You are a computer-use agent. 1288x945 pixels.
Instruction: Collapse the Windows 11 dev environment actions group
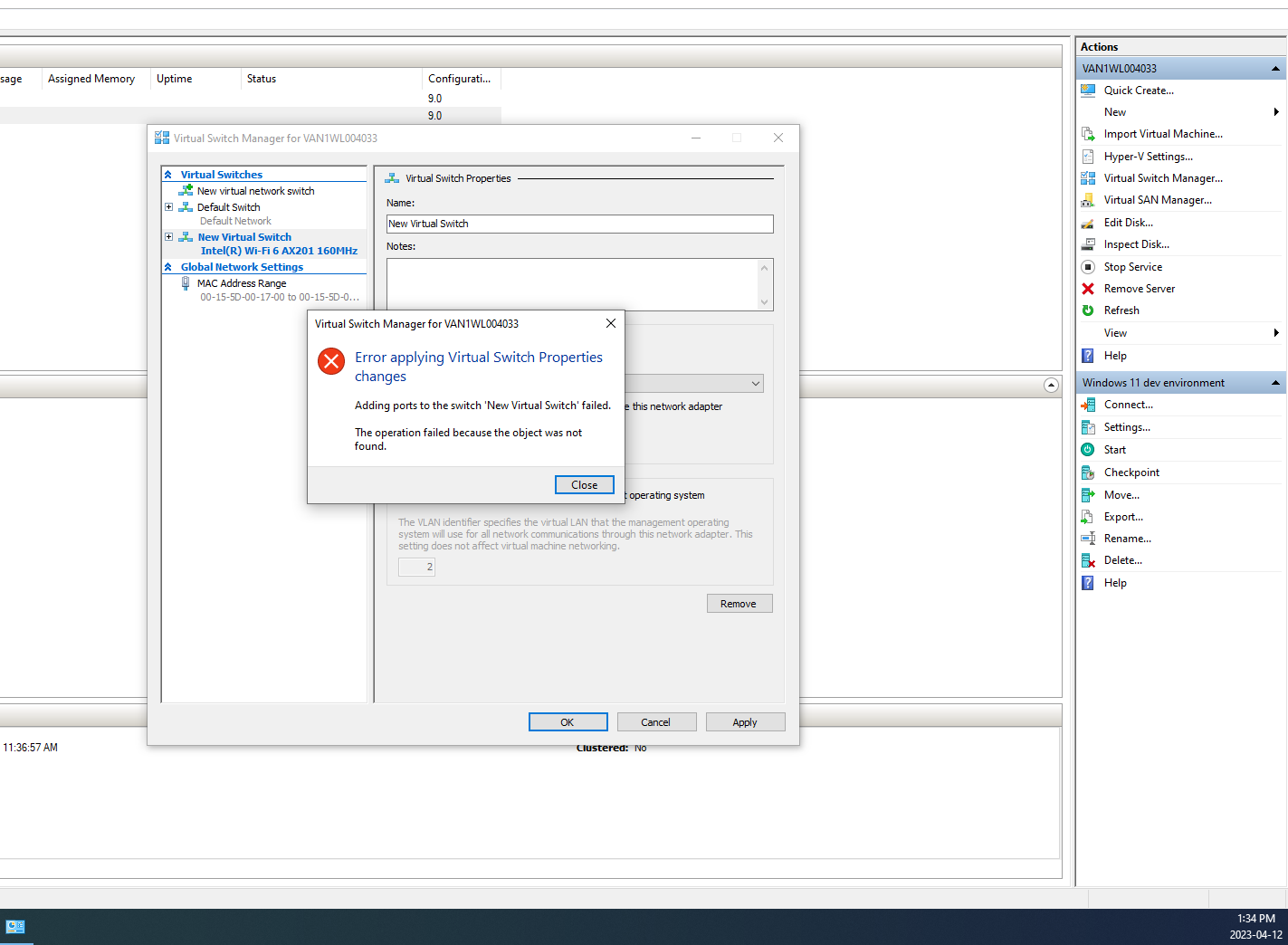coord(1275,383)
